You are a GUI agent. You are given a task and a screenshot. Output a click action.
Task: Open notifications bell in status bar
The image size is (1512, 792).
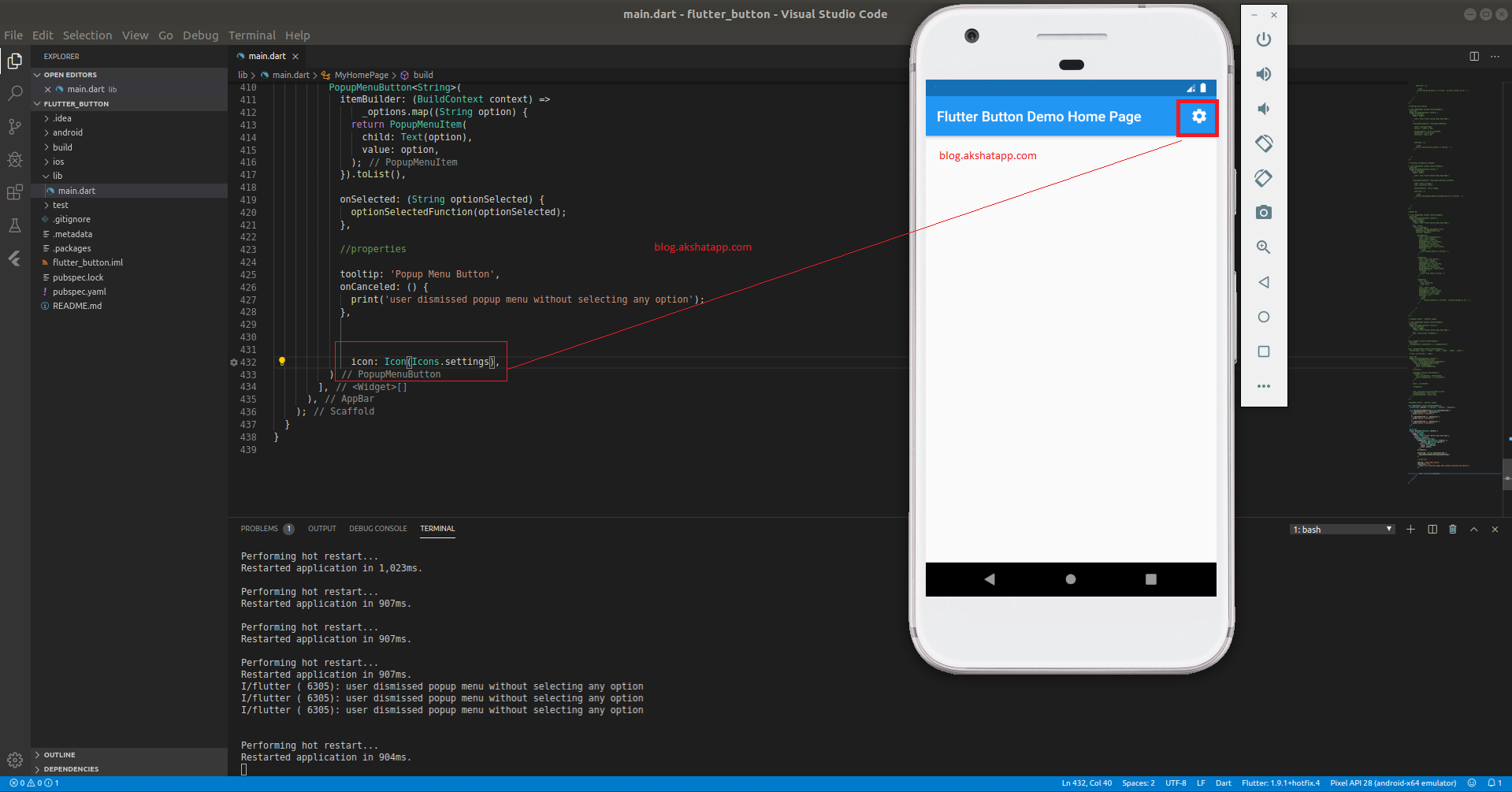1494,783
